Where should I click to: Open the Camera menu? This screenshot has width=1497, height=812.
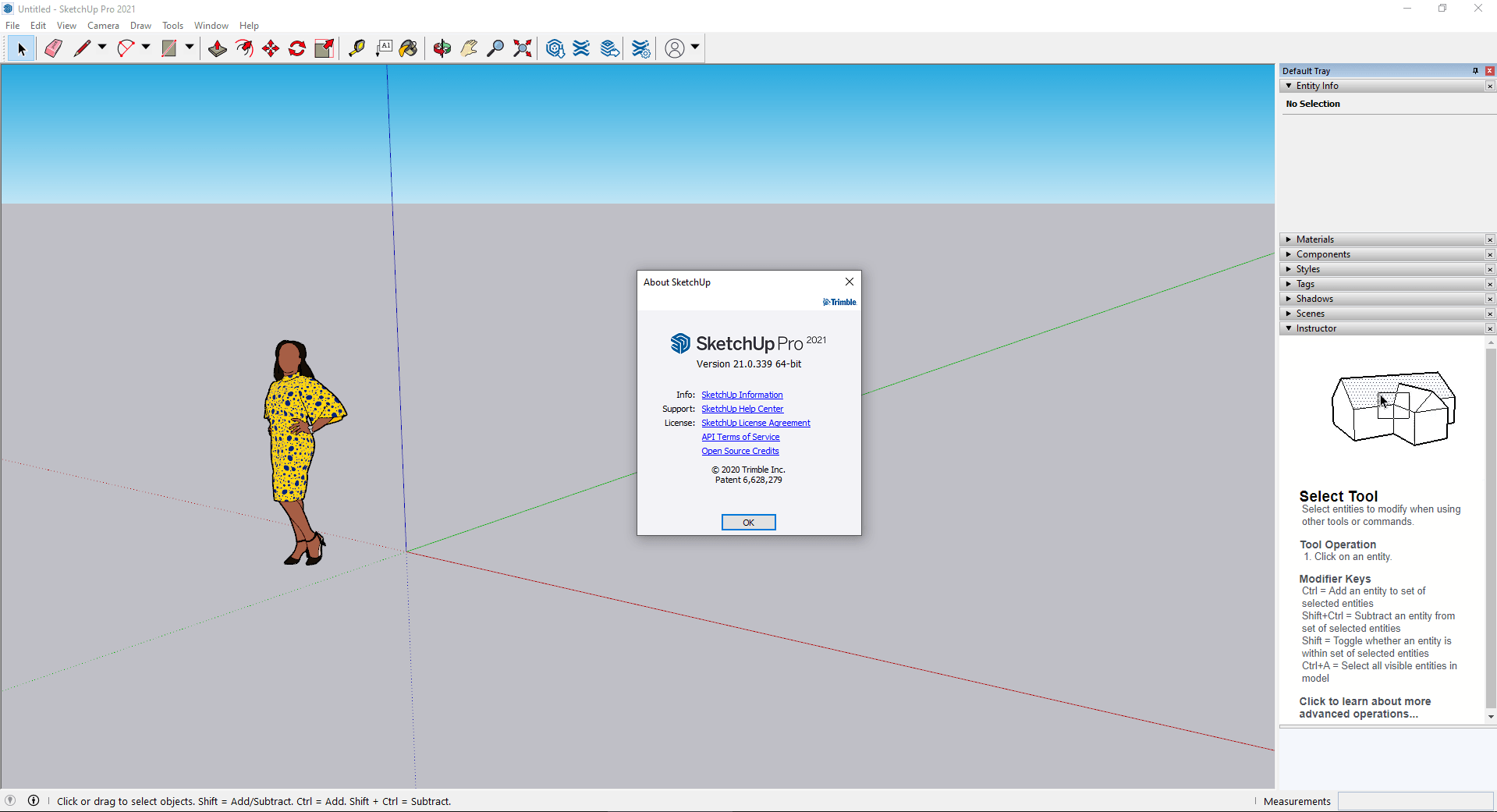103,26
